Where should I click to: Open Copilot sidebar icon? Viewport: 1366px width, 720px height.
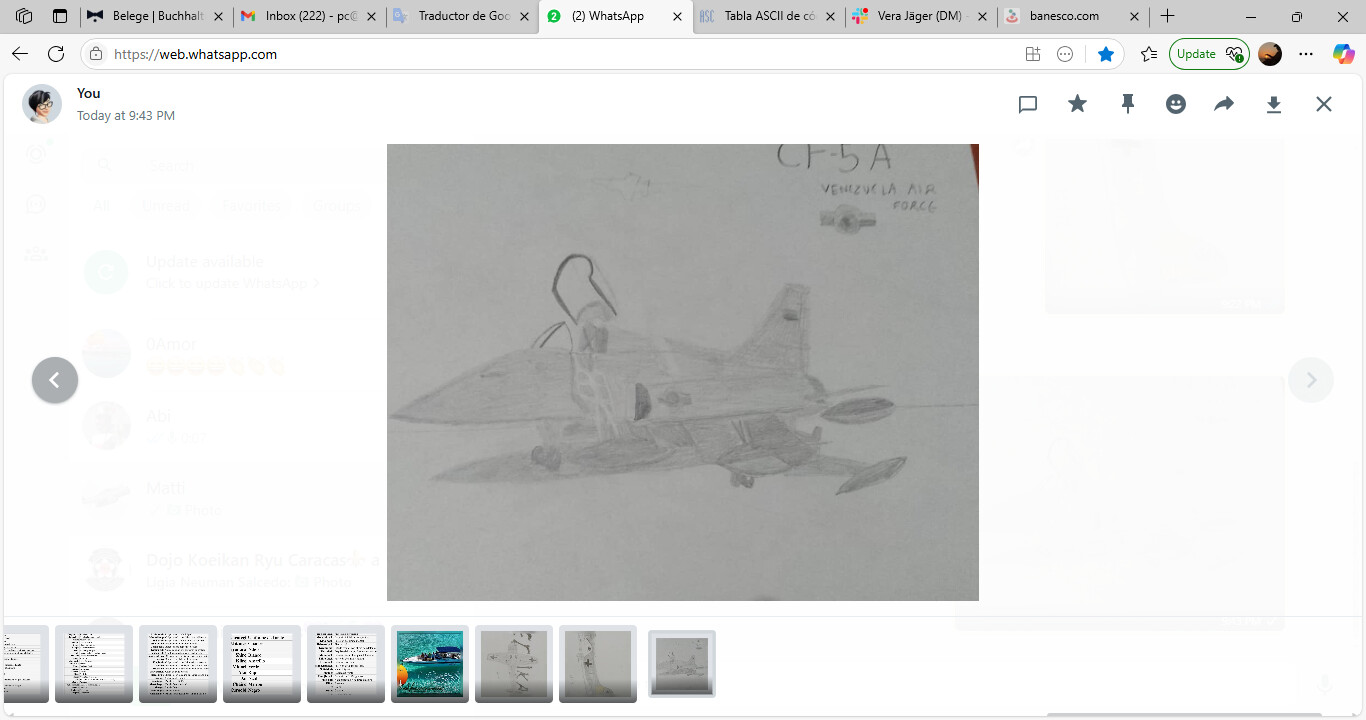1344,54
